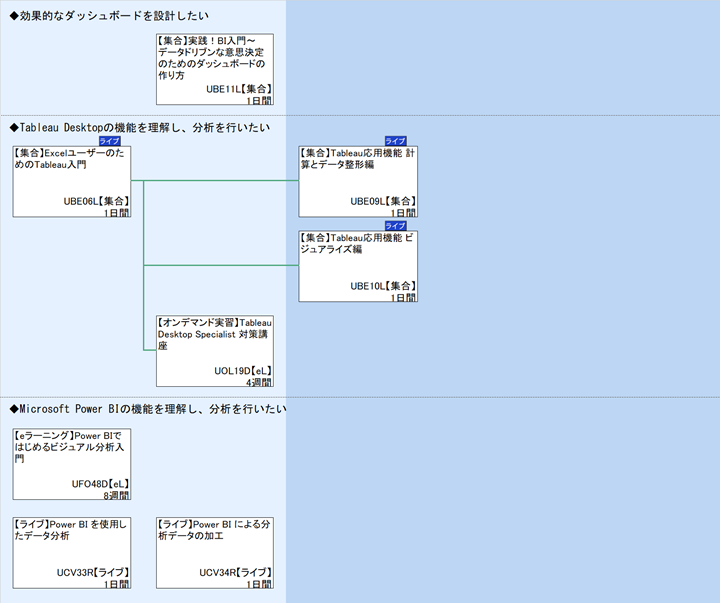This screenshot has width=720, height=603.
Task: Open the Tableau応用機能 計算とデータ整形編 UBE09L course
Action: 358,181
